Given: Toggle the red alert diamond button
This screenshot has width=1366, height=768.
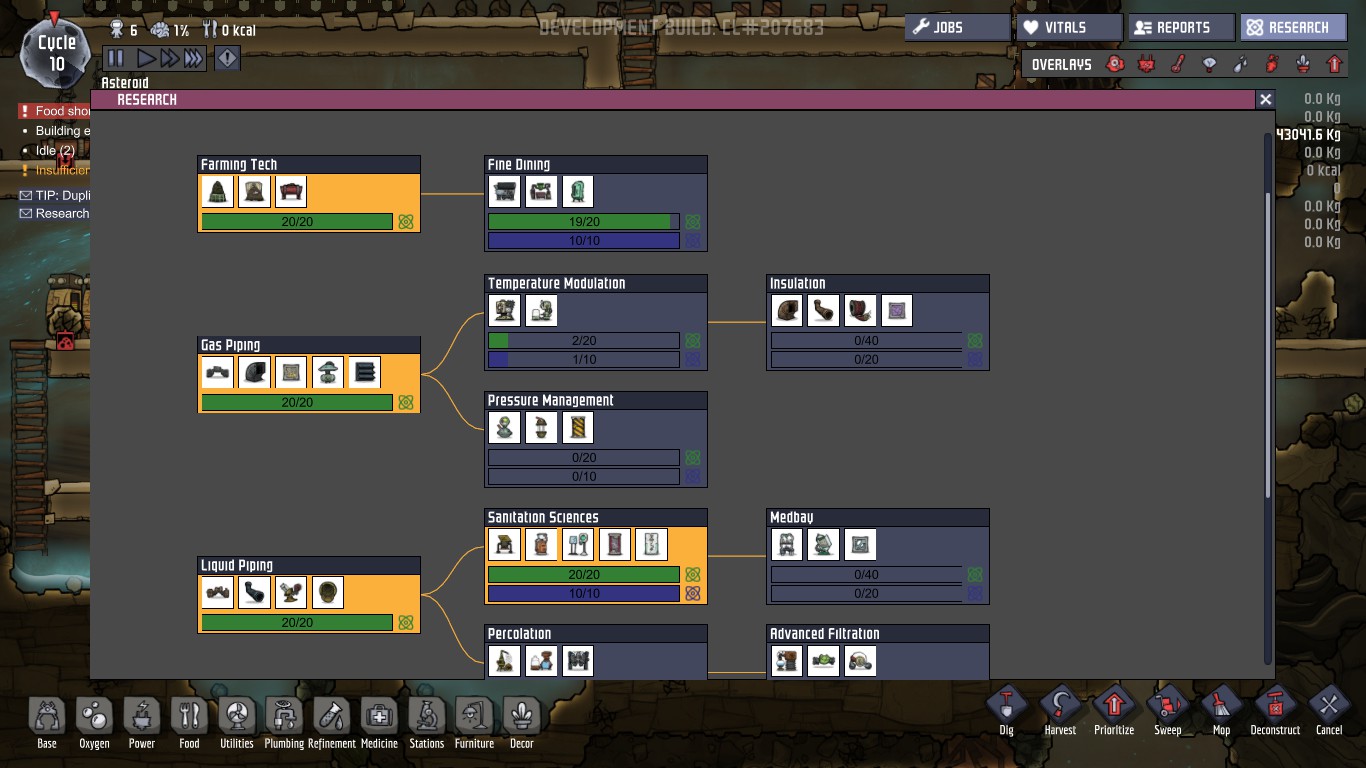Looking at the screenshot, I should coord(227,58).
